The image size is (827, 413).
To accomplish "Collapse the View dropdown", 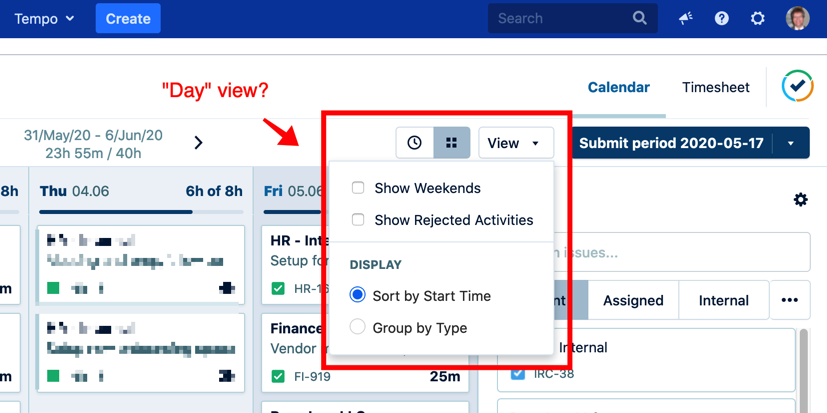I will (x=515, y=143).
